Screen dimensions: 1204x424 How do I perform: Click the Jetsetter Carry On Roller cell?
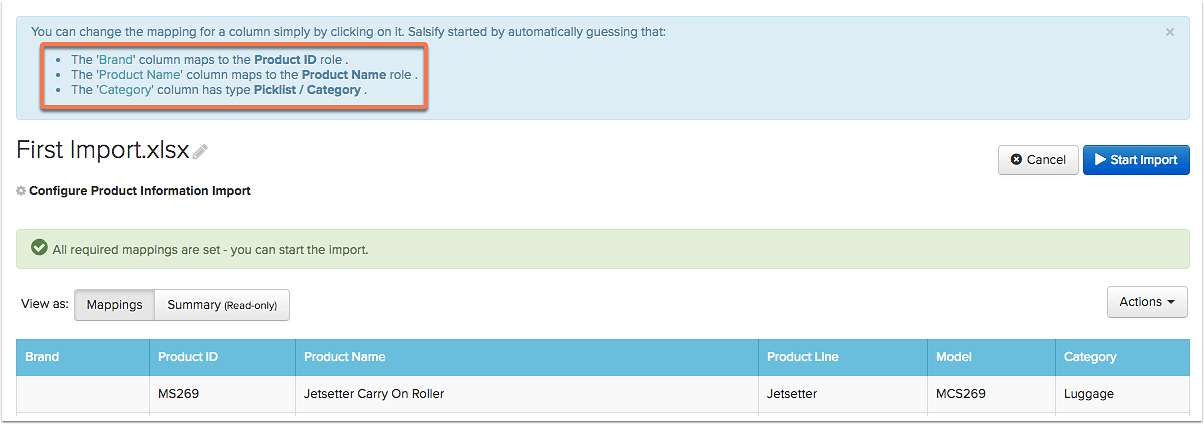point(527,394)
